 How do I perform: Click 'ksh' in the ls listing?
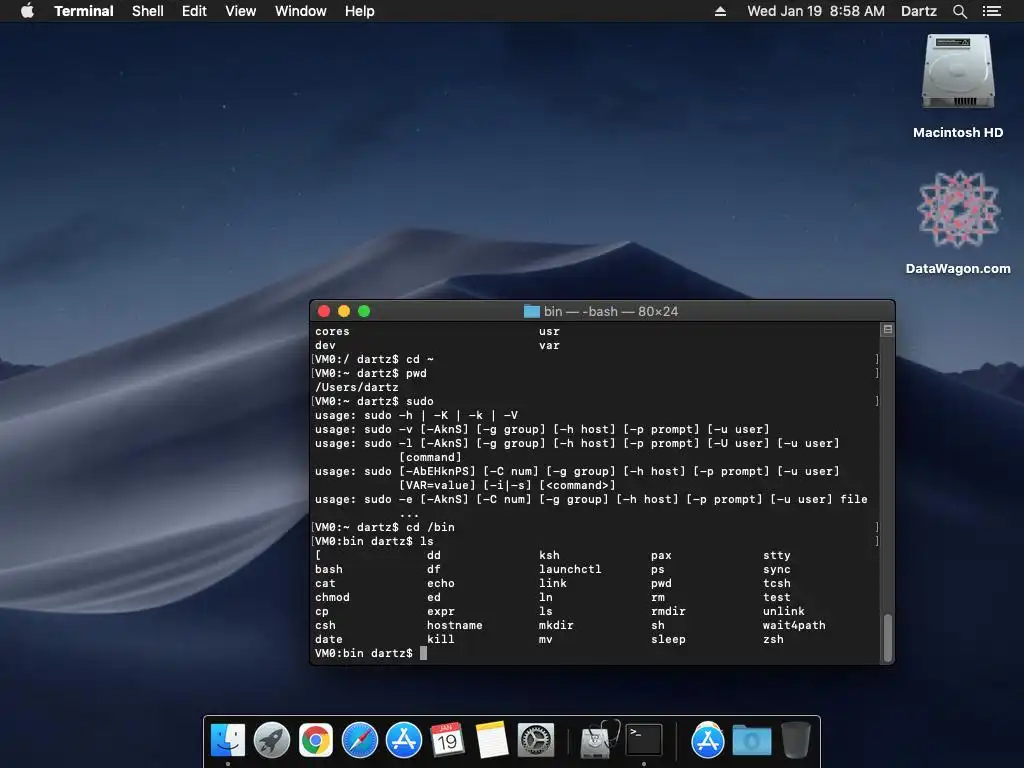pyautogui.click(x=549, y=556)
